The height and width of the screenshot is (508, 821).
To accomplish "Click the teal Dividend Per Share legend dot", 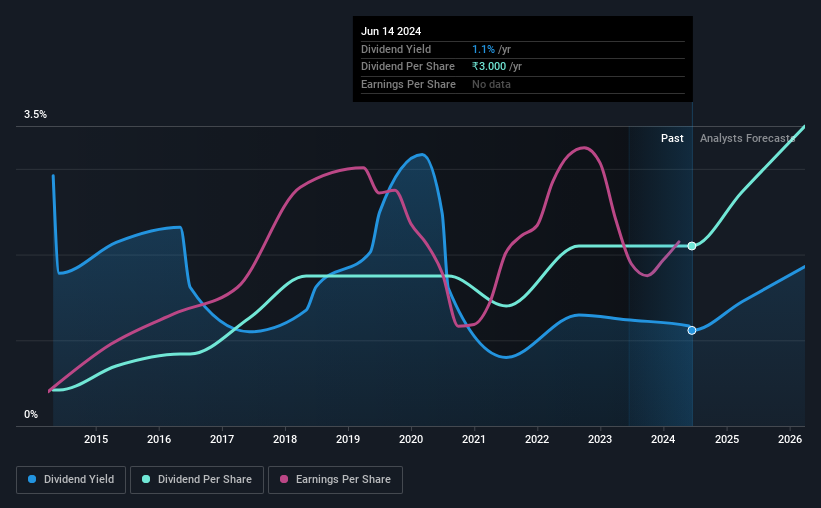I will 146,479.
